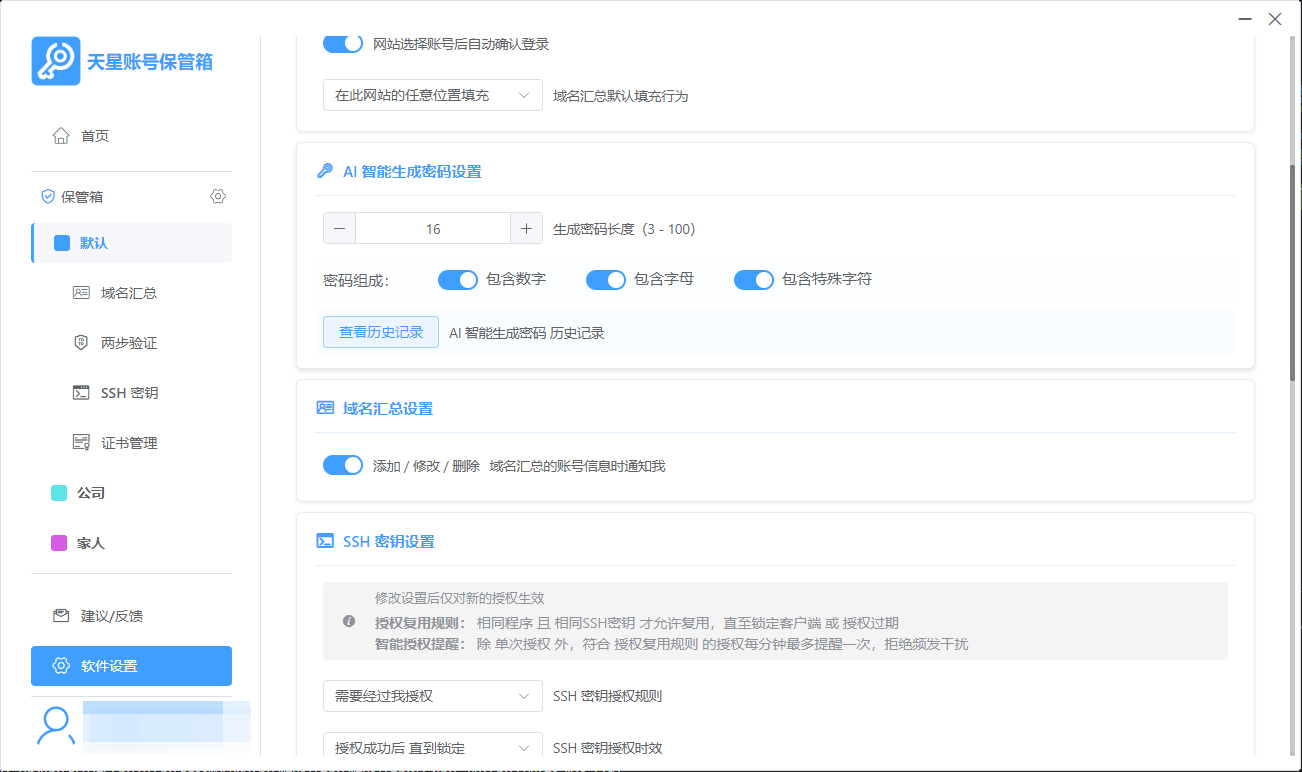The height and width of the screenshot is (772, 1302).
Task: Click the 天星账号保管箱 key logo
Action: coord(56,62)
